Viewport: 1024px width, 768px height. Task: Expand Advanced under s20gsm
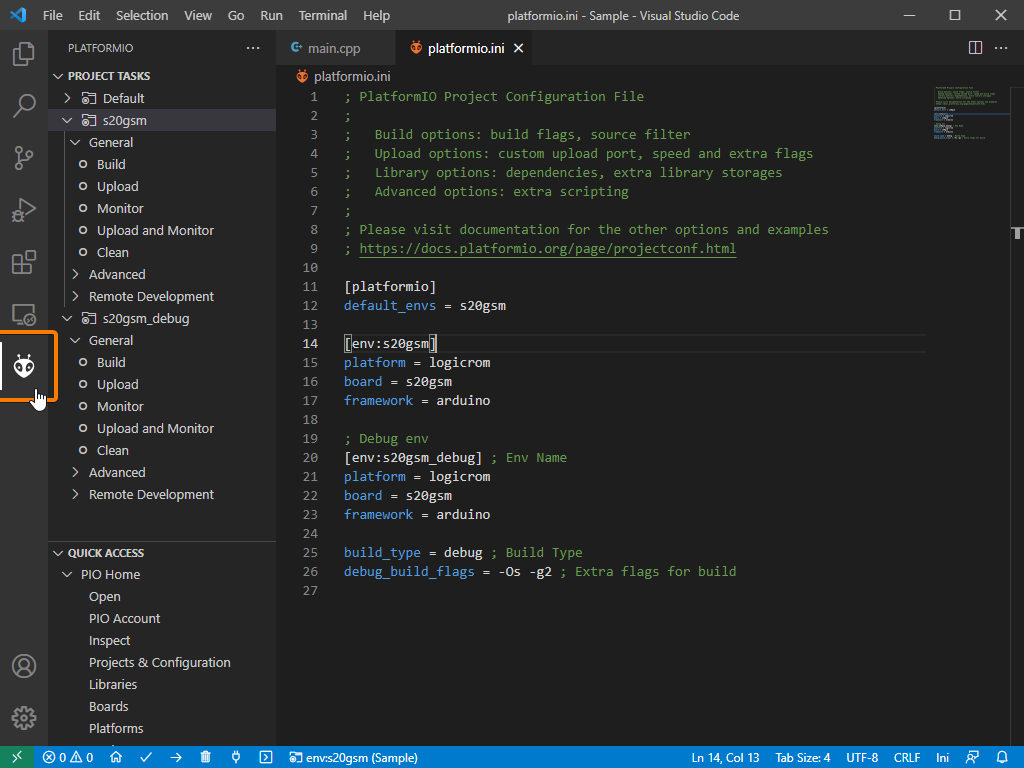(76, 274)
